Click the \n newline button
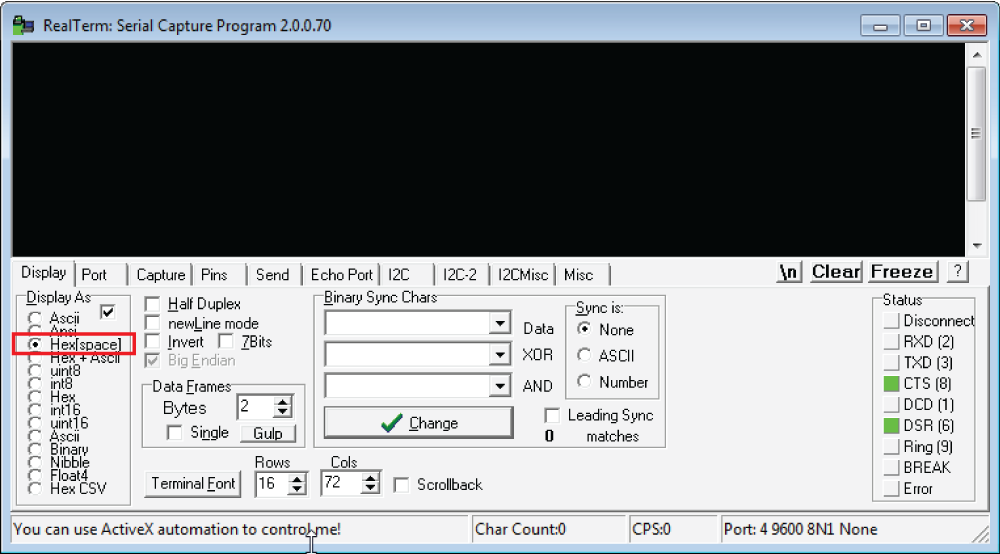 point(790,272)
